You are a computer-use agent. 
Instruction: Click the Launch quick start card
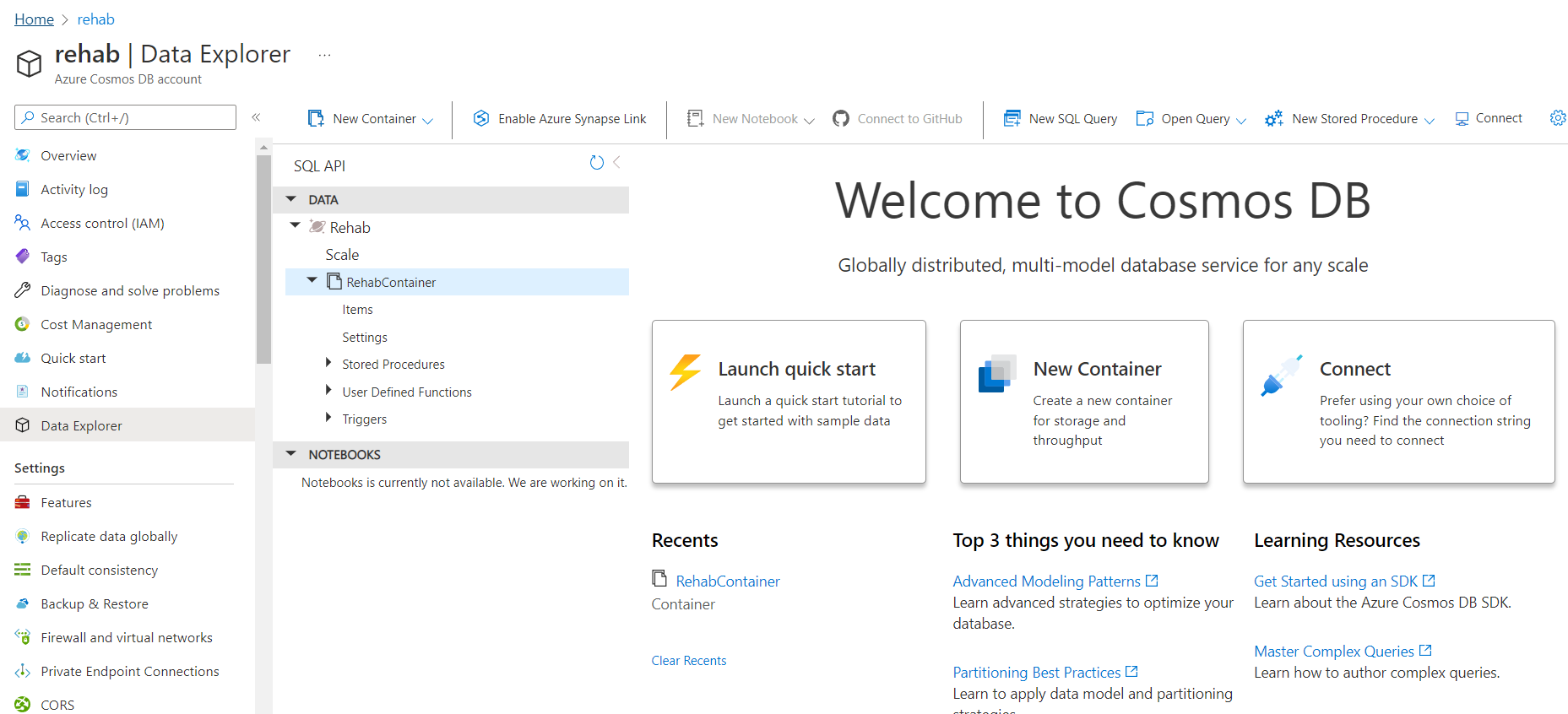tap(789, 402)
